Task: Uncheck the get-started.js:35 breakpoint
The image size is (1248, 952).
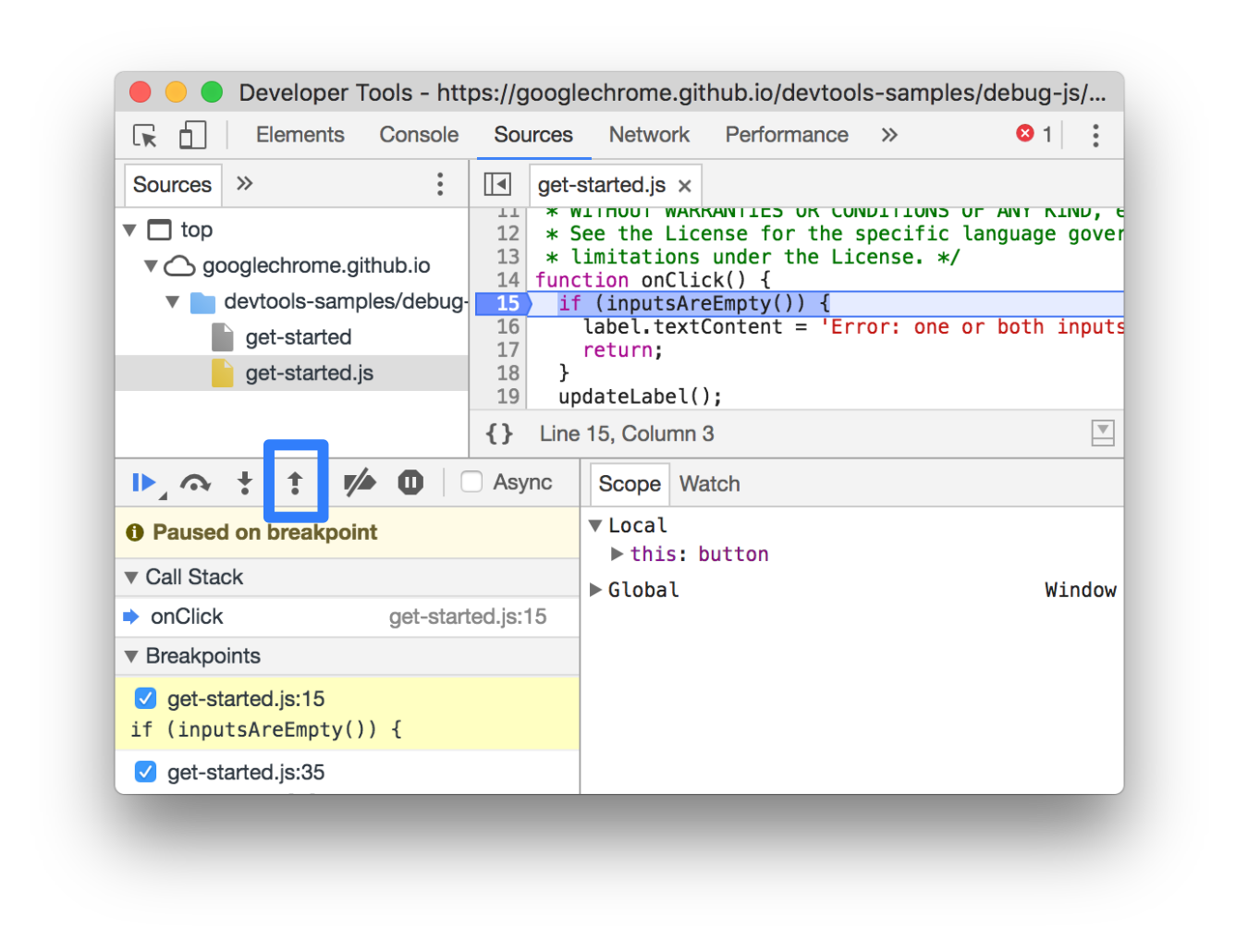Action: tap(146, 772)
